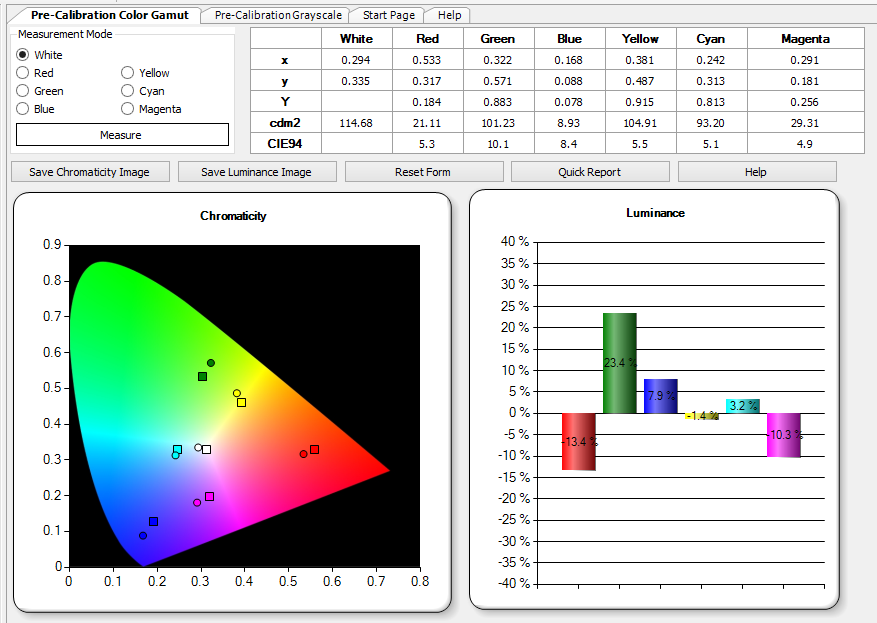Click the Chromaticity chart title

[x=233, y=216]
